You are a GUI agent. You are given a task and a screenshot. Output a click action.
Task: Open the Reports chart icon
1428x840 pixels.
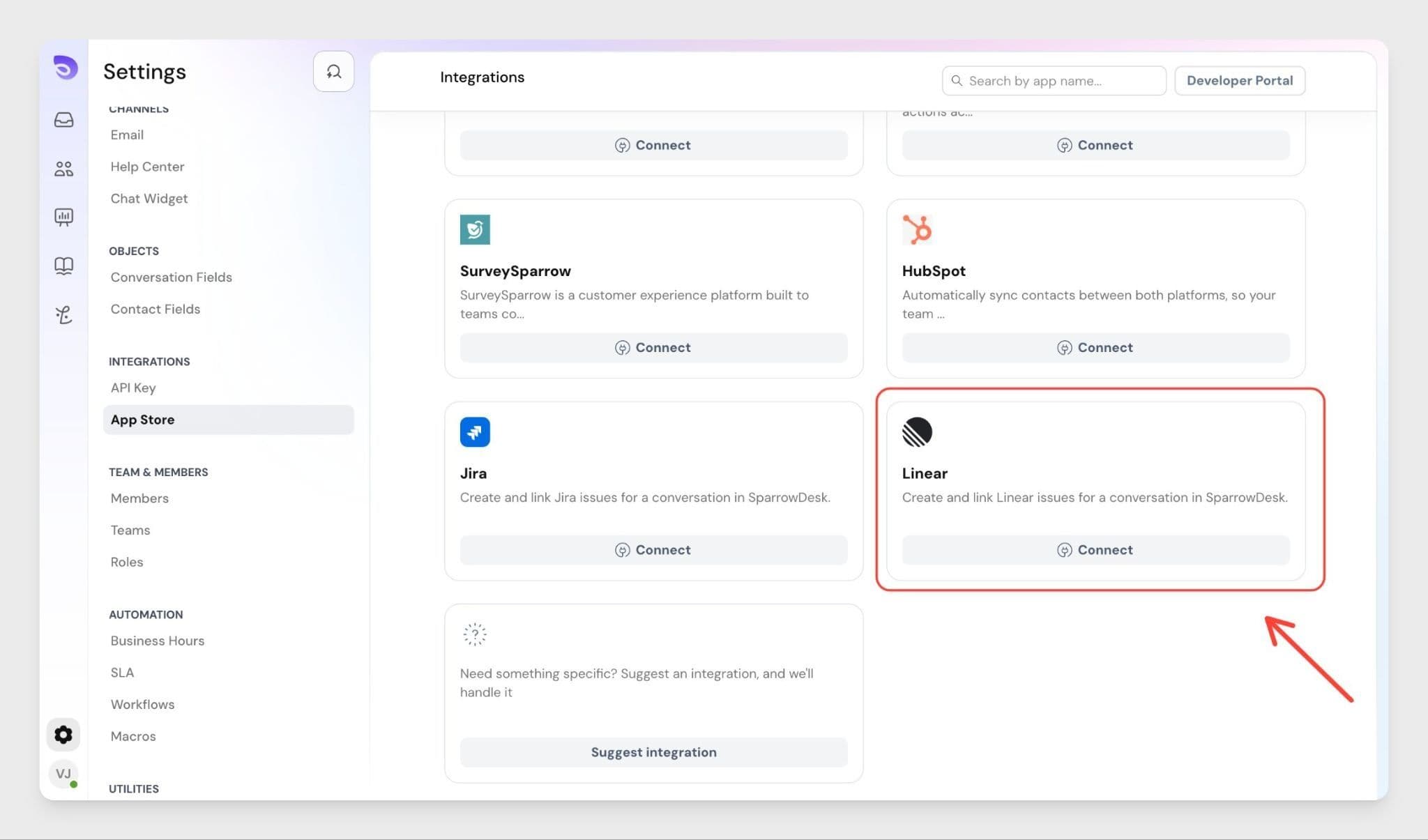[x=63, y=217]
